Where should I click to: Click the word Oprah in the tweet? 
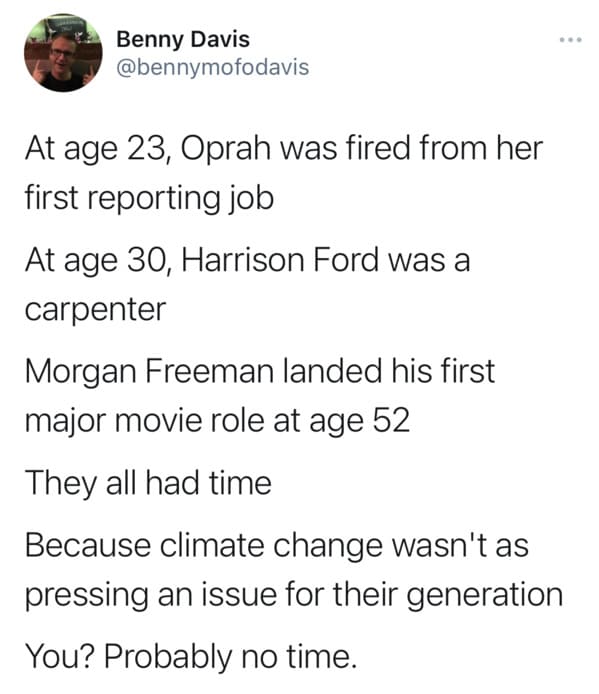point(225,148)
